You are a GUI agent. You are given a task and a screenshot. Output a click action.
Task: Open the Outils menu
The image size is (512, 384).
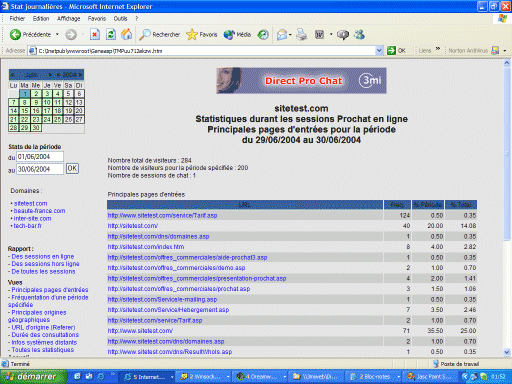point(120,19)
